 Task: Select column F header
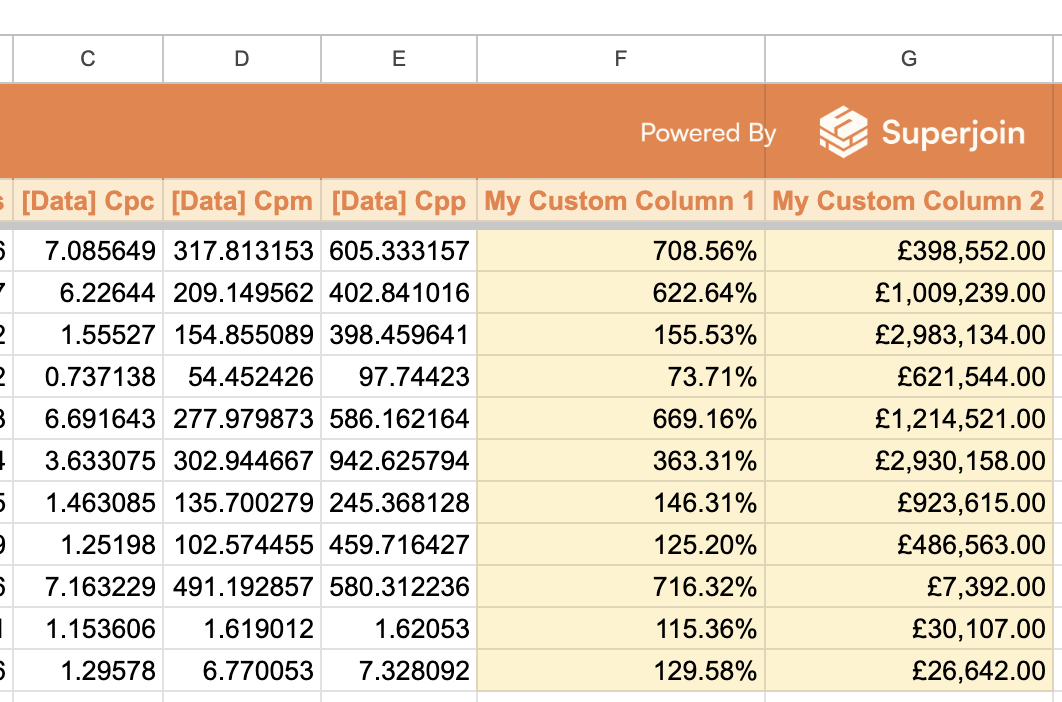(621, 59)
